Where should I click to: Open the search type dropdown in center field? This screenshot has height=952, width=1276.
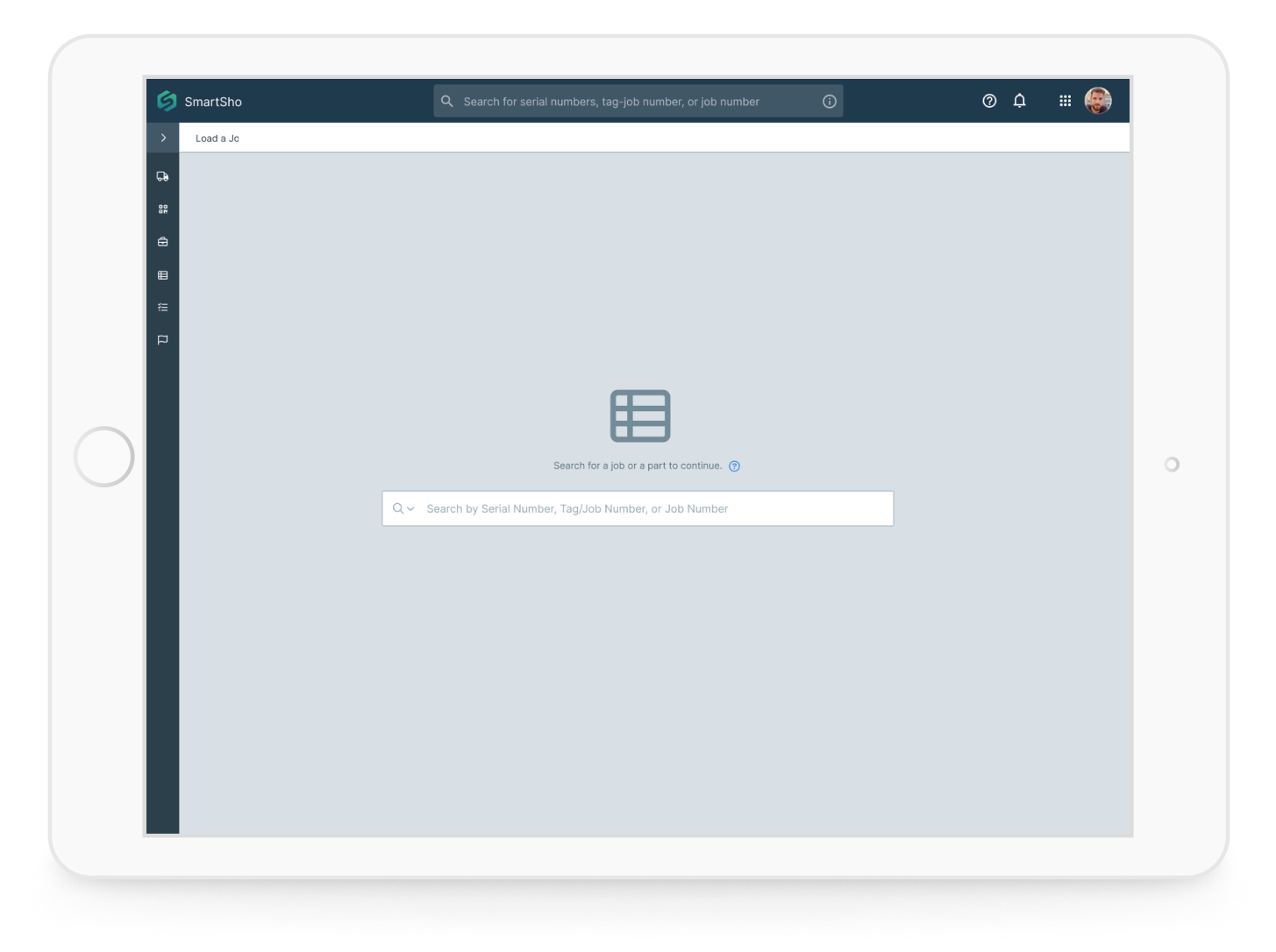403,508
